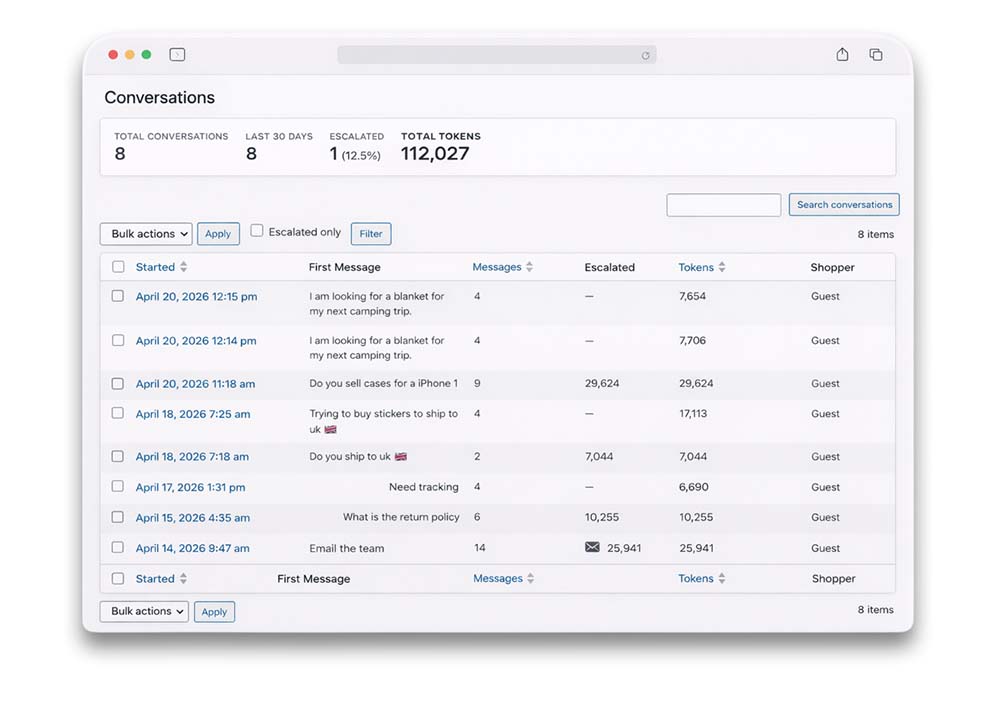
Task: Click the Started header in table footer
Action: [x=160, y=579]
